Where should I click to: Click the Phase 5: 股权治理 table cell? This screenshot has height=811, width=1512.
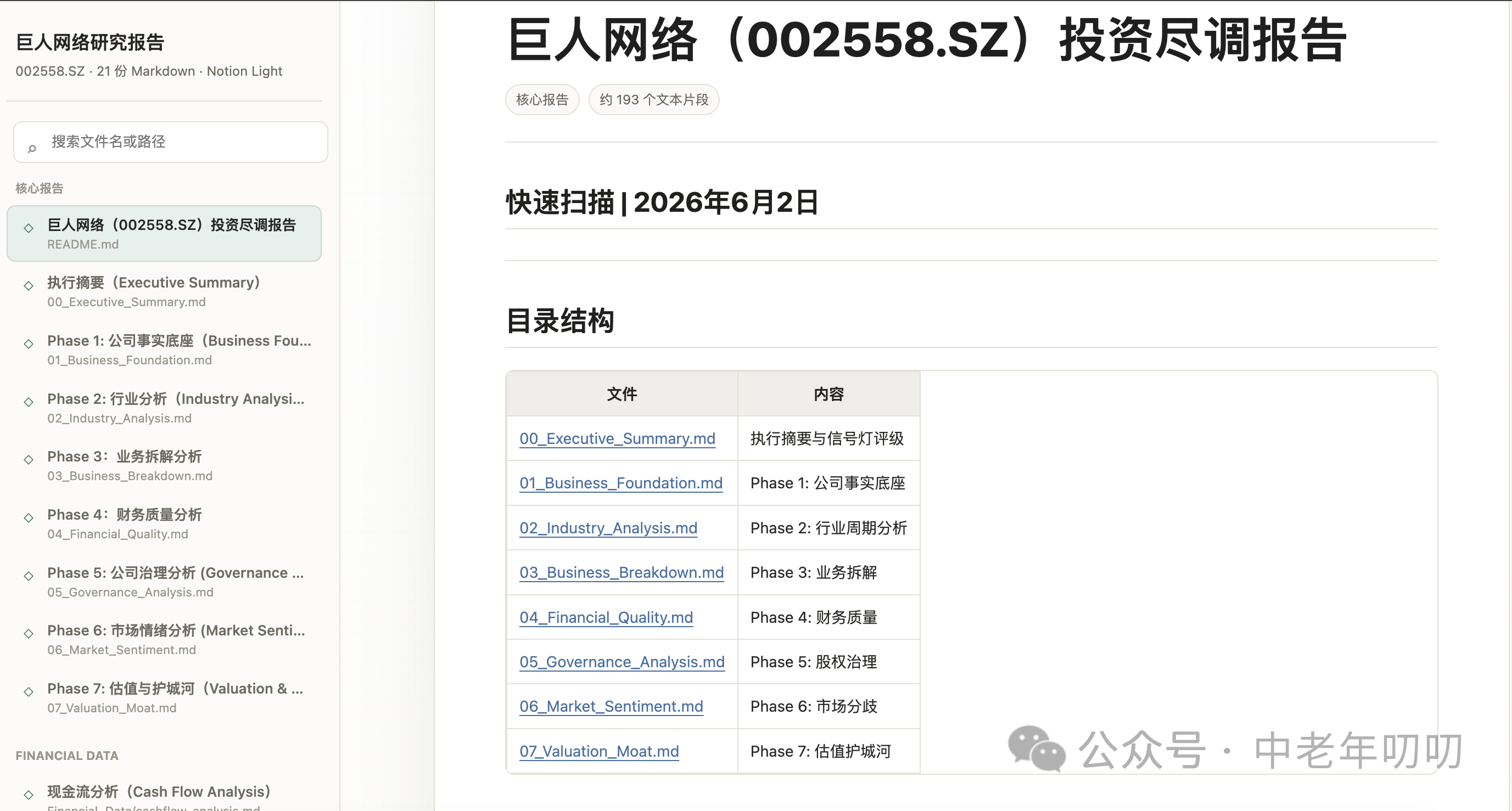pyautogui.click(x=829, y=662)
